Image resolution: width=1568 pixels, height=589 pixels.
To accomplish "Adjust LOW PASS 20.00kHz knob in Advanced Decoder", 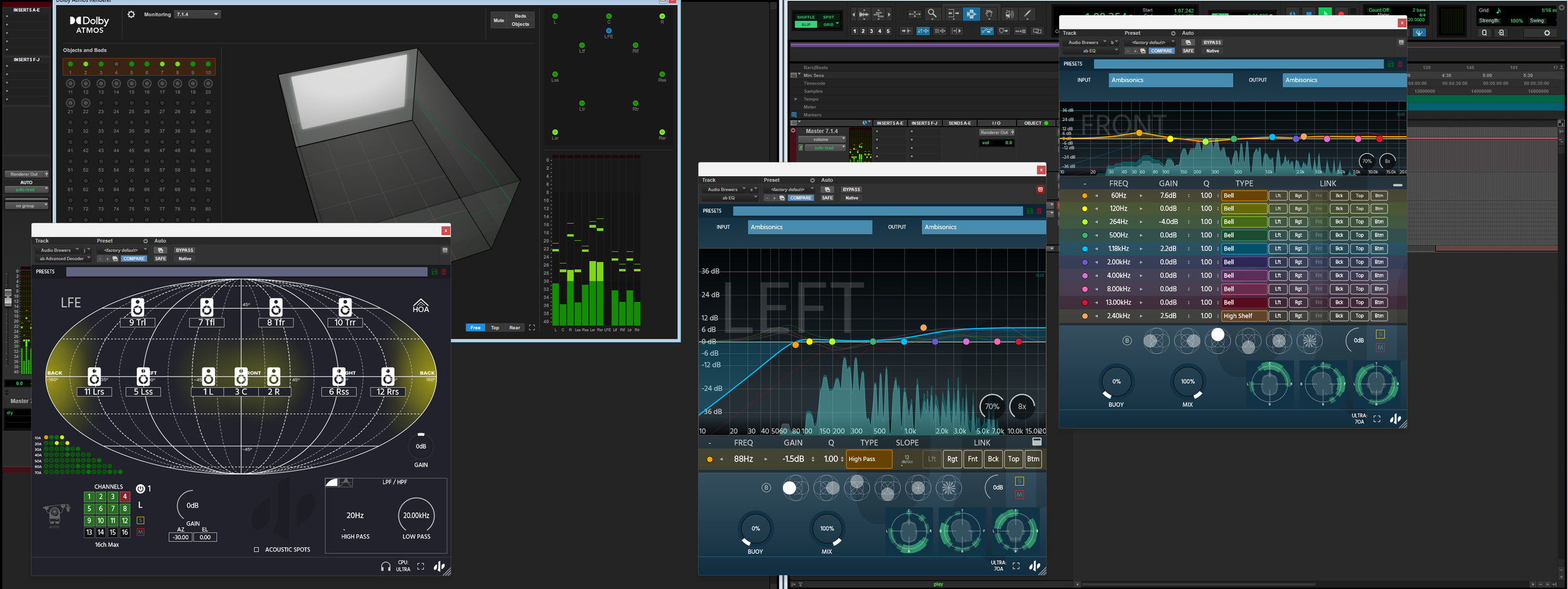I will [x=416, y=516].
